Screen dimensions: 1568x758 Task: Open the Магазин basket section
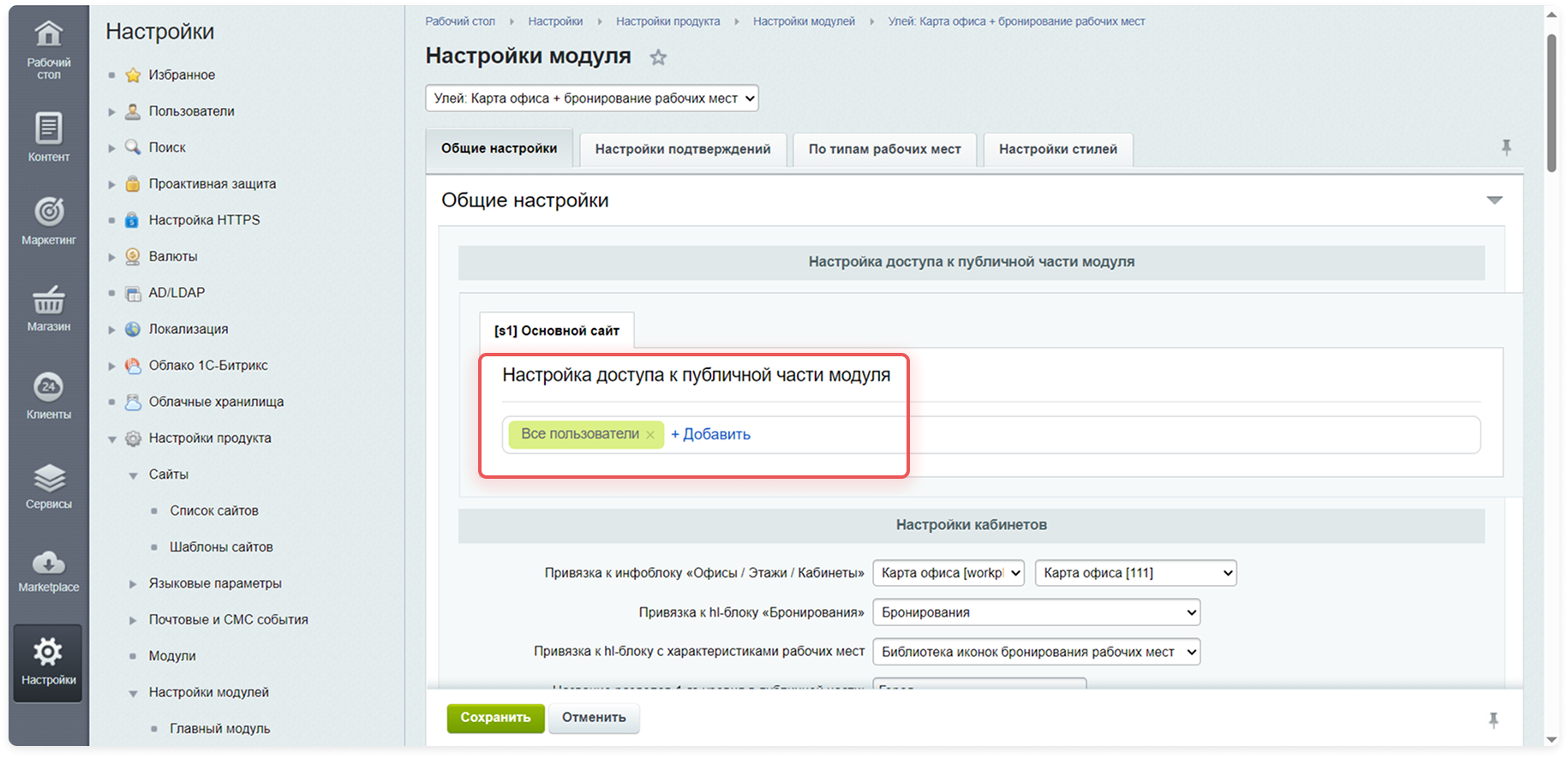pyautogui.click(x=48, y=307)
